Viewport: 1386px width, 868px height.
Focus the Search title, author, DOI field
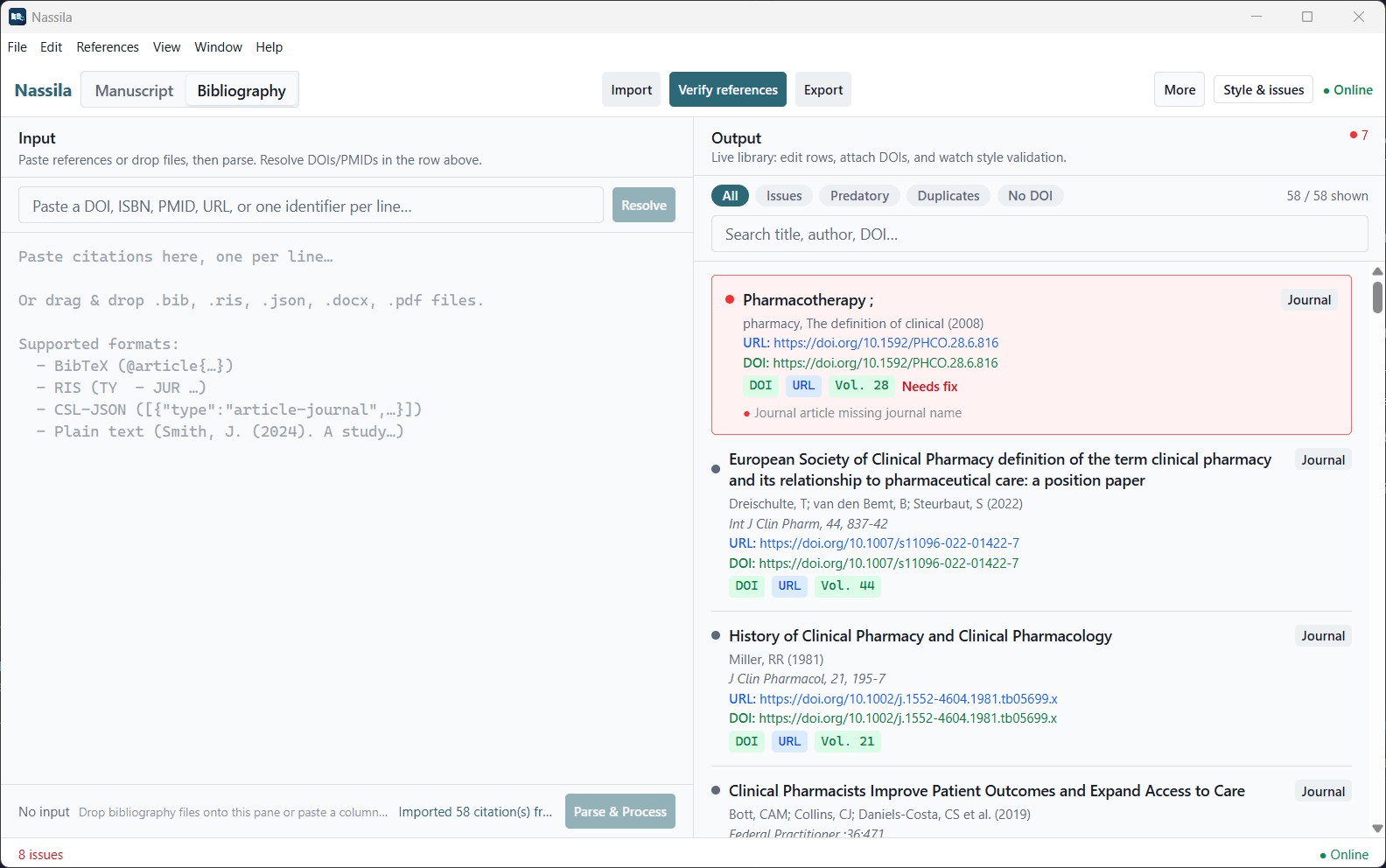click(1039, 234)
